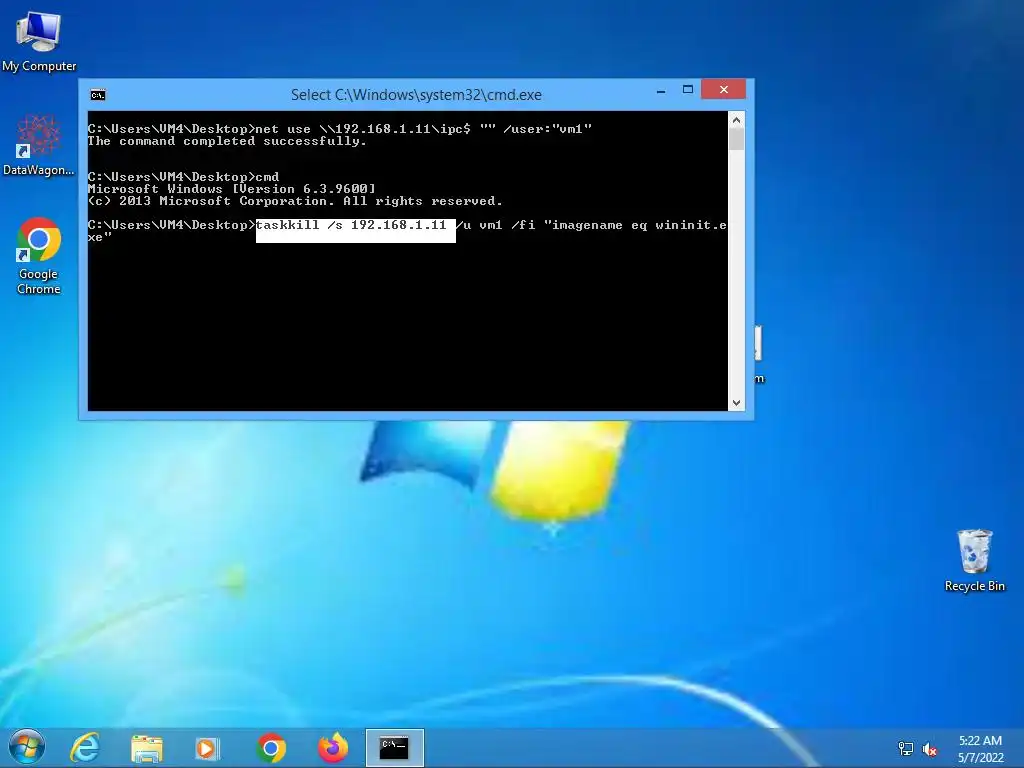
Task: Open the muted volume tray icon
Action: (x=930, y=749)
